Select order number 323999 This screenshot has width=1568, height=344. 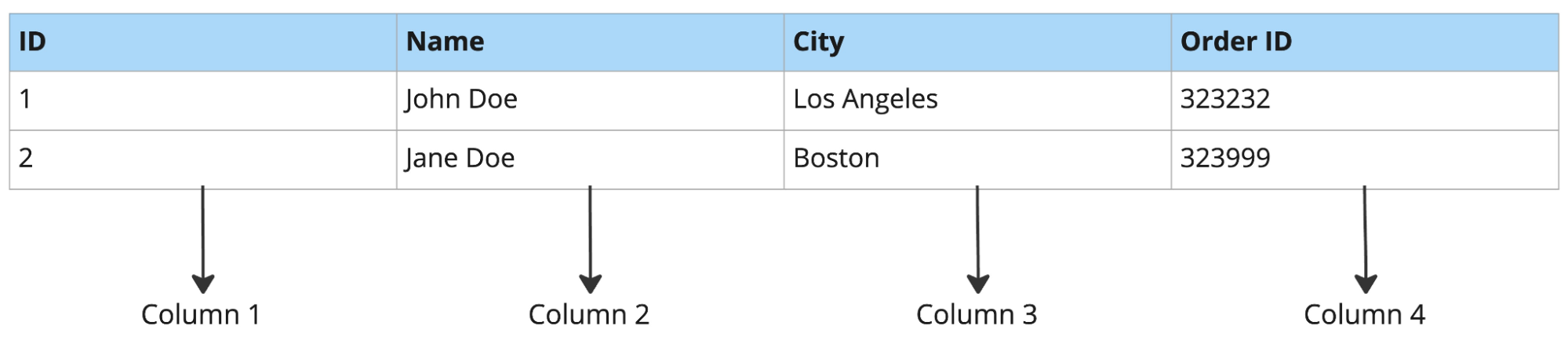click(x=1224, y=159)
